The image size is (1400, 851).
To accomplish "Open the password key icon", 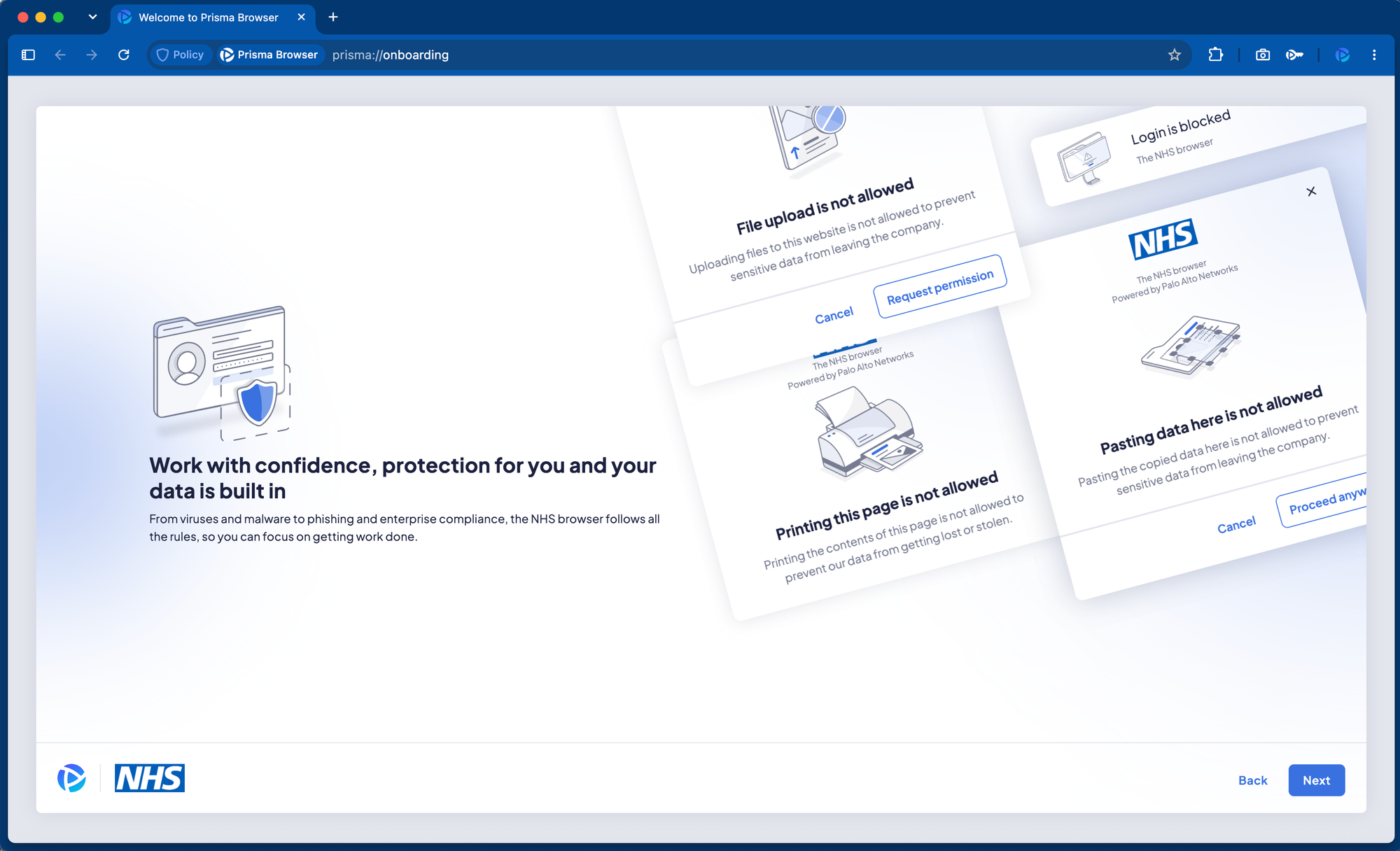I will (x=1294, y=55).
